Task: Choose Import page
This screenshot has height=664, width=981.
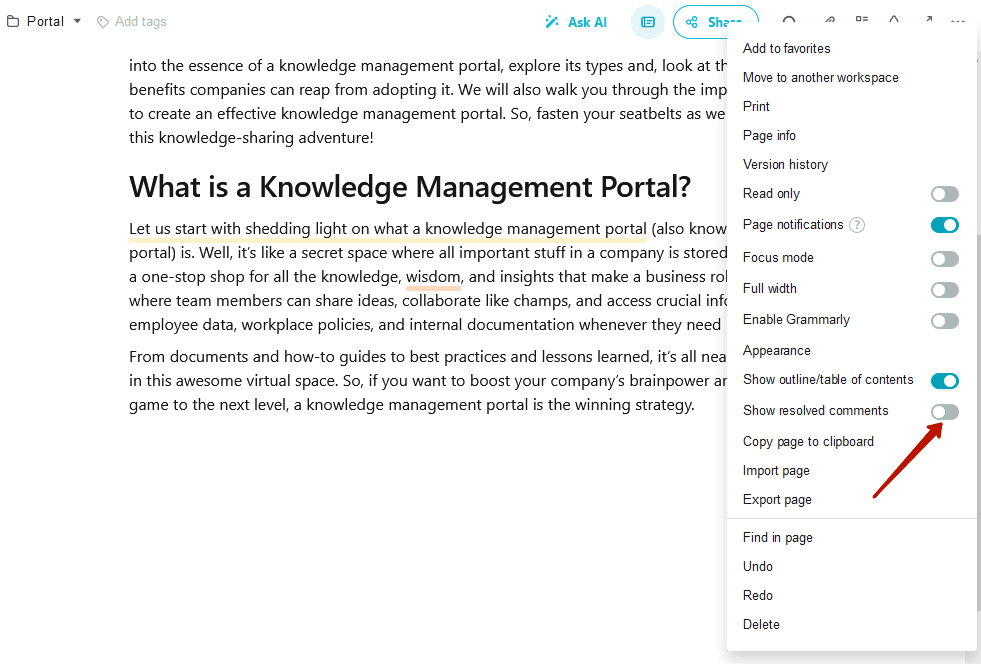Action: point(776,471)
